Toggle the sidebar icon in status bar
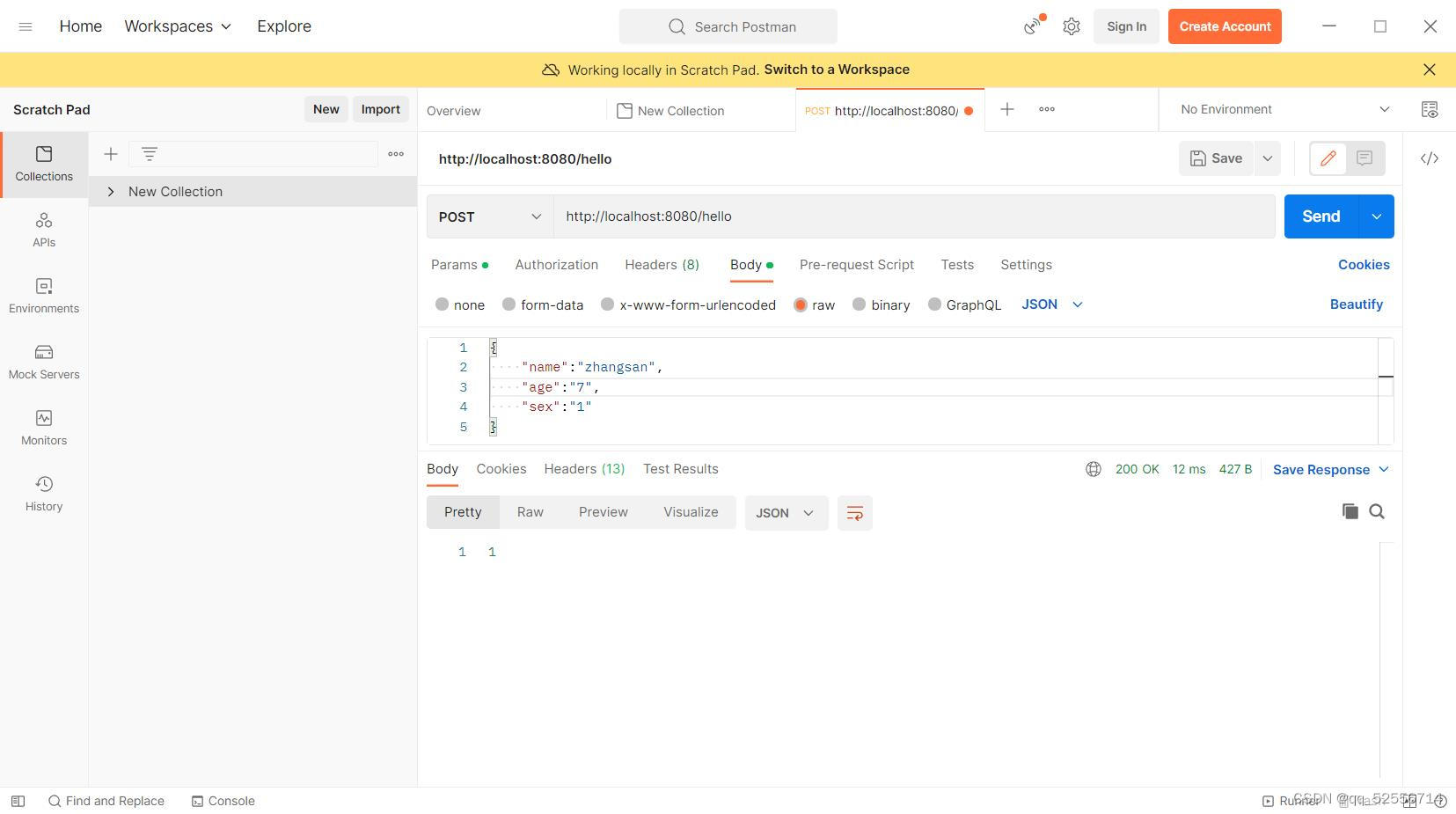The width and height of the screenshot is (1456, 814). pos(18,801)
